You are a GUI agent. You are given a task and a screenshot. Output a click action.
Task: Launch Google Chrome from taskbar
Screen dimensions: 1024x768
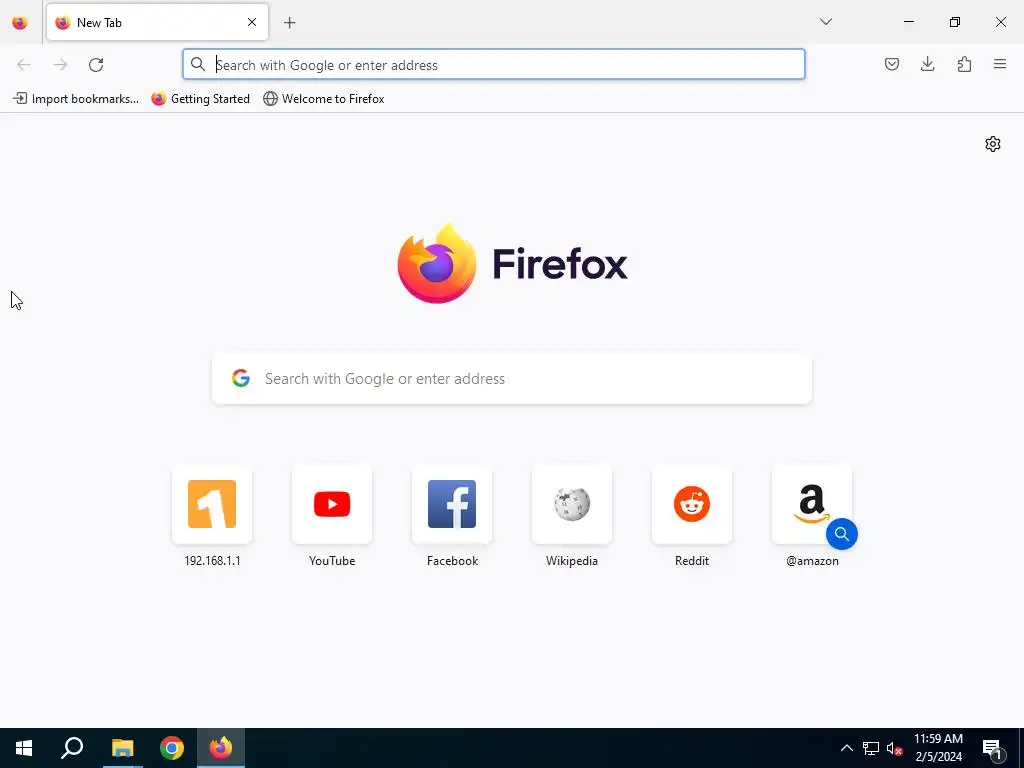[172, 748]
